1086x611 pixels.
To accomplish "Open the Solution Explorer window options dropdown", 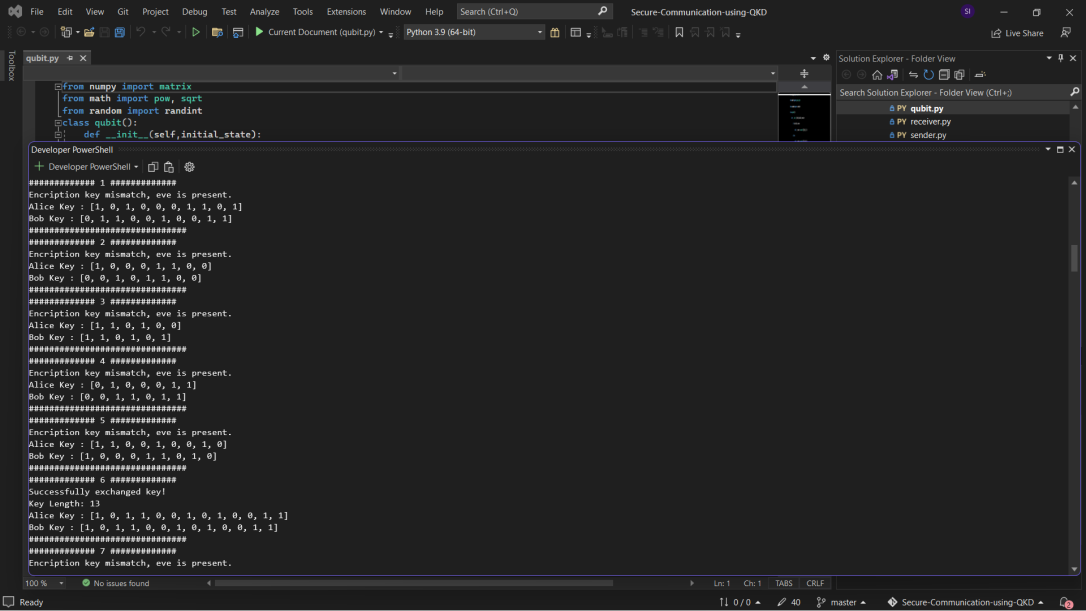I will pos(1049,58).
